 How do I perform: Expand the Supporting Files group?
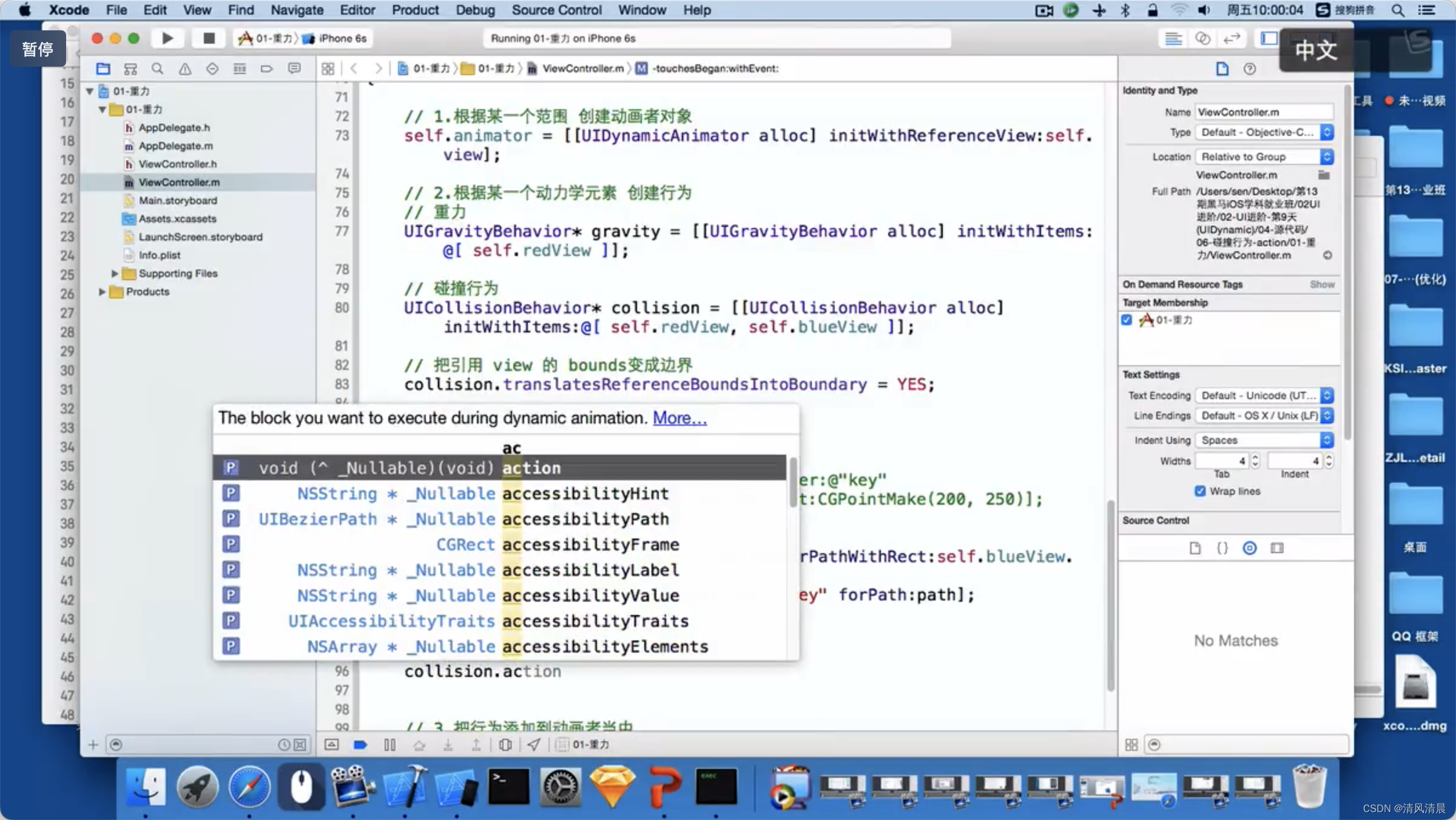(x=115, y=274)
